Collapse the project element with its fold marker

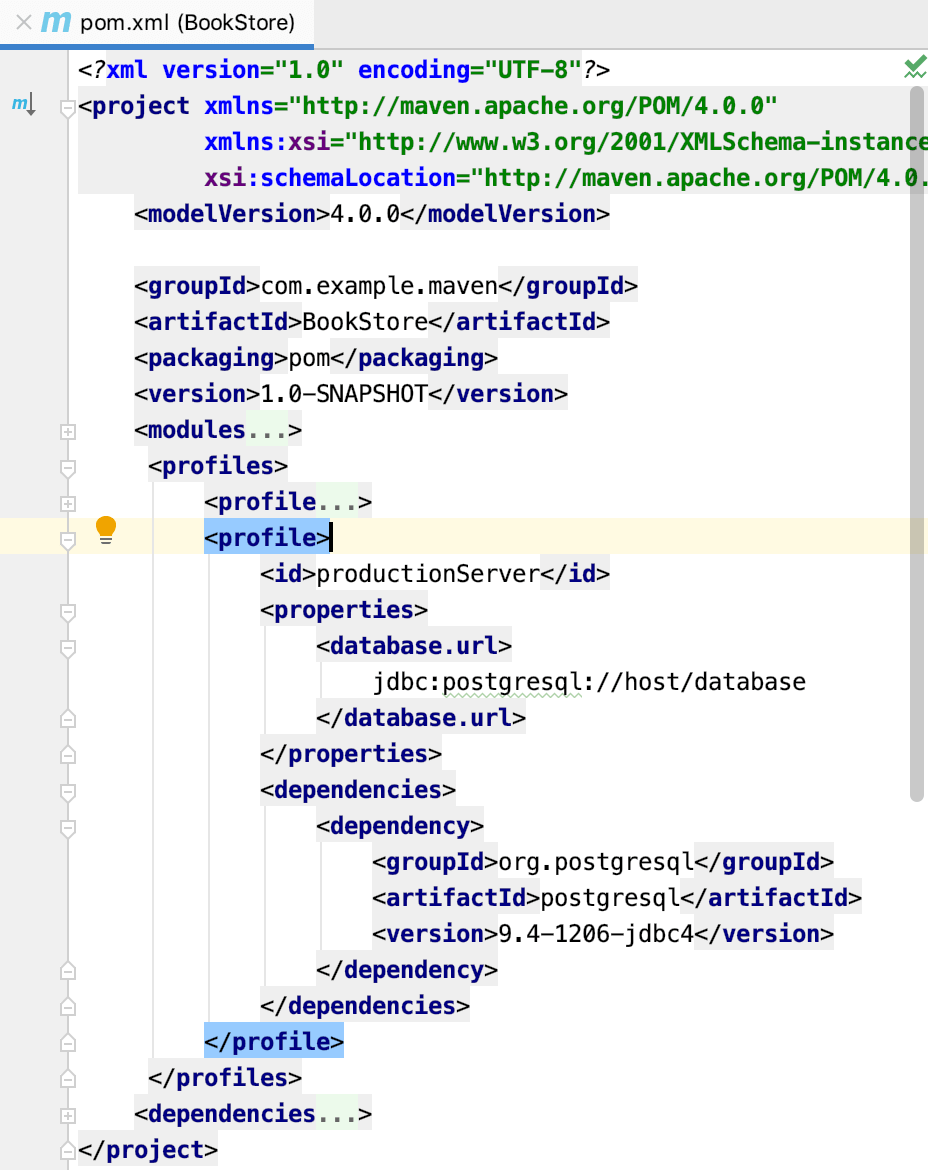66,106
